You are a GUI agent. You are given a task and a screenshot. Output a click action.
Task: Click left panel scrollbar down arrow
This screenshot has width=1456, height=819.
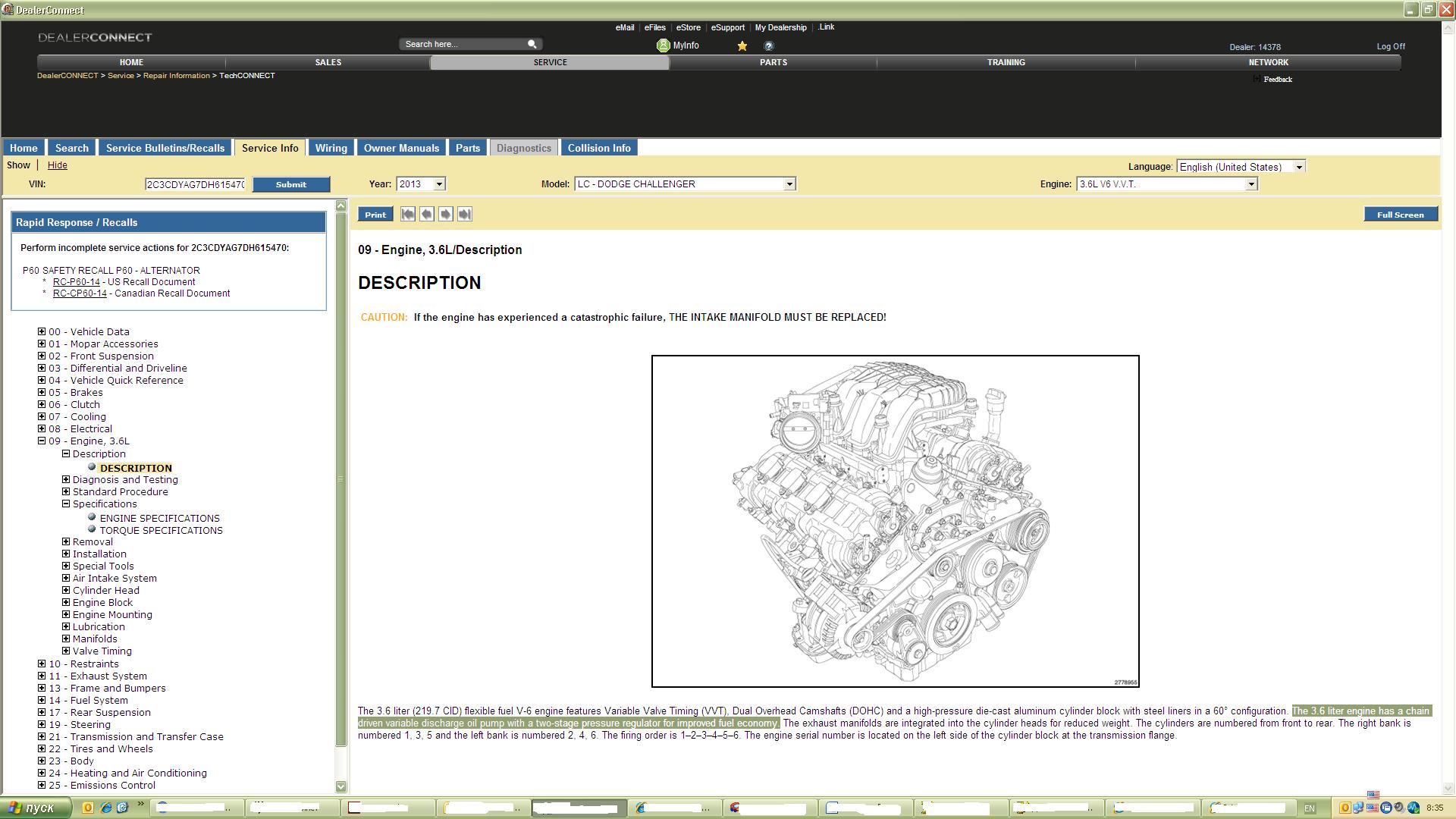click(x=340, y=786)
